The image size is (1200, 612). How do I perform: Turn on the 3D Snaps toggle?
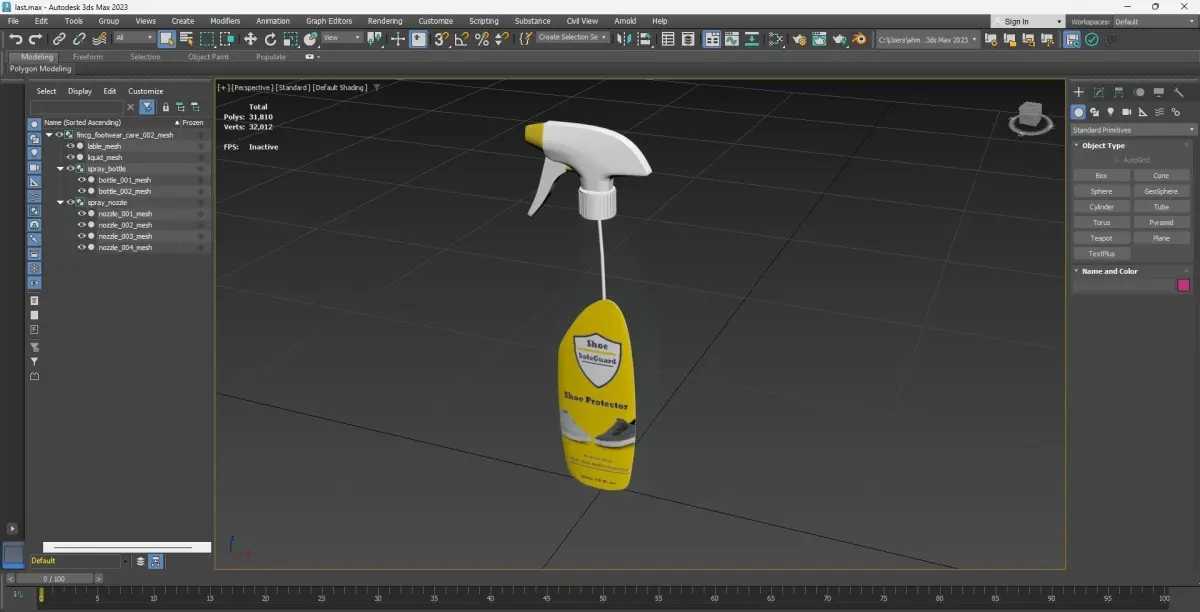(x=441, y=39)
